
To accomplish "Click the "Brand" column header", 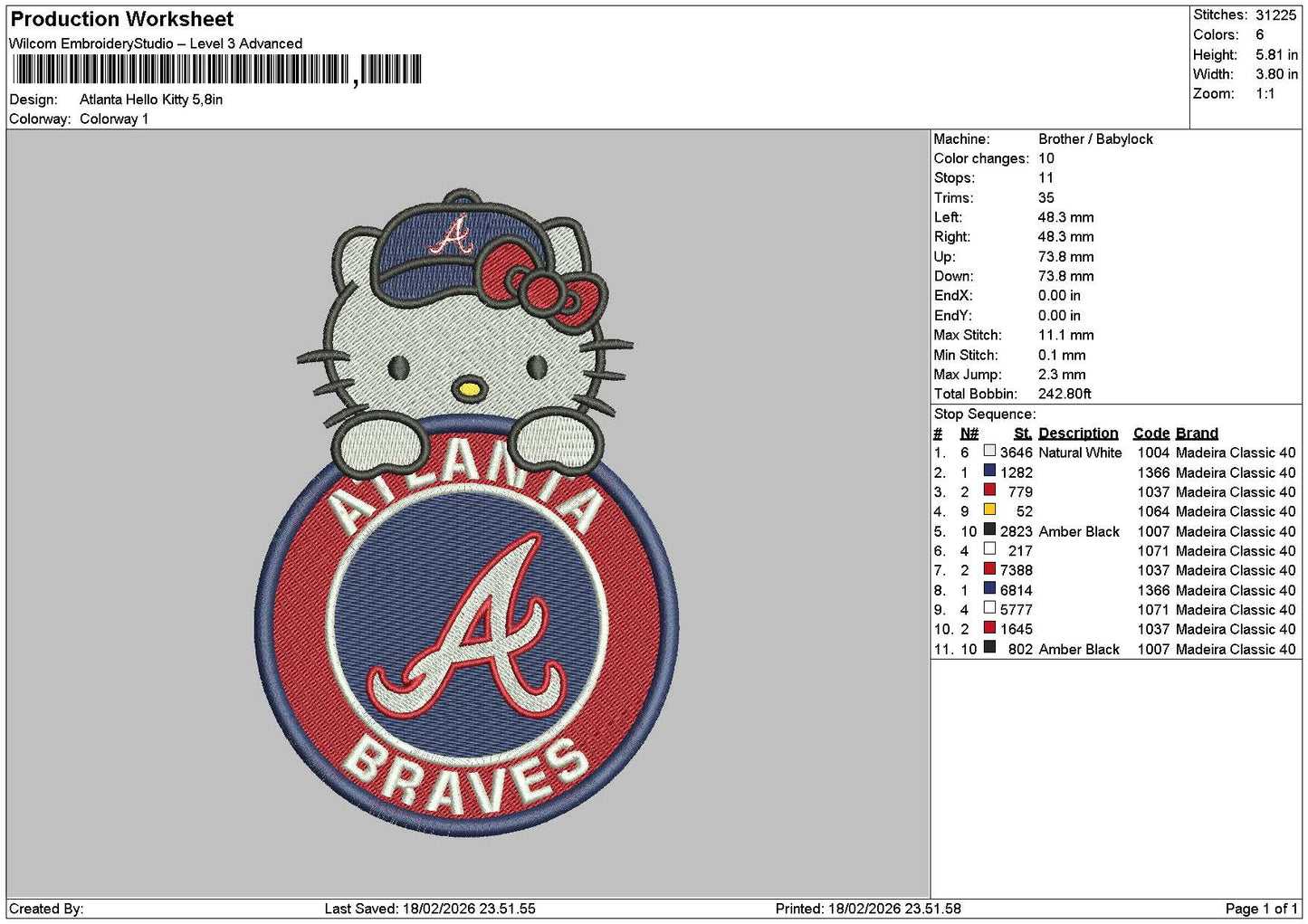I will pyautogui.click(x=1197, y=433).
